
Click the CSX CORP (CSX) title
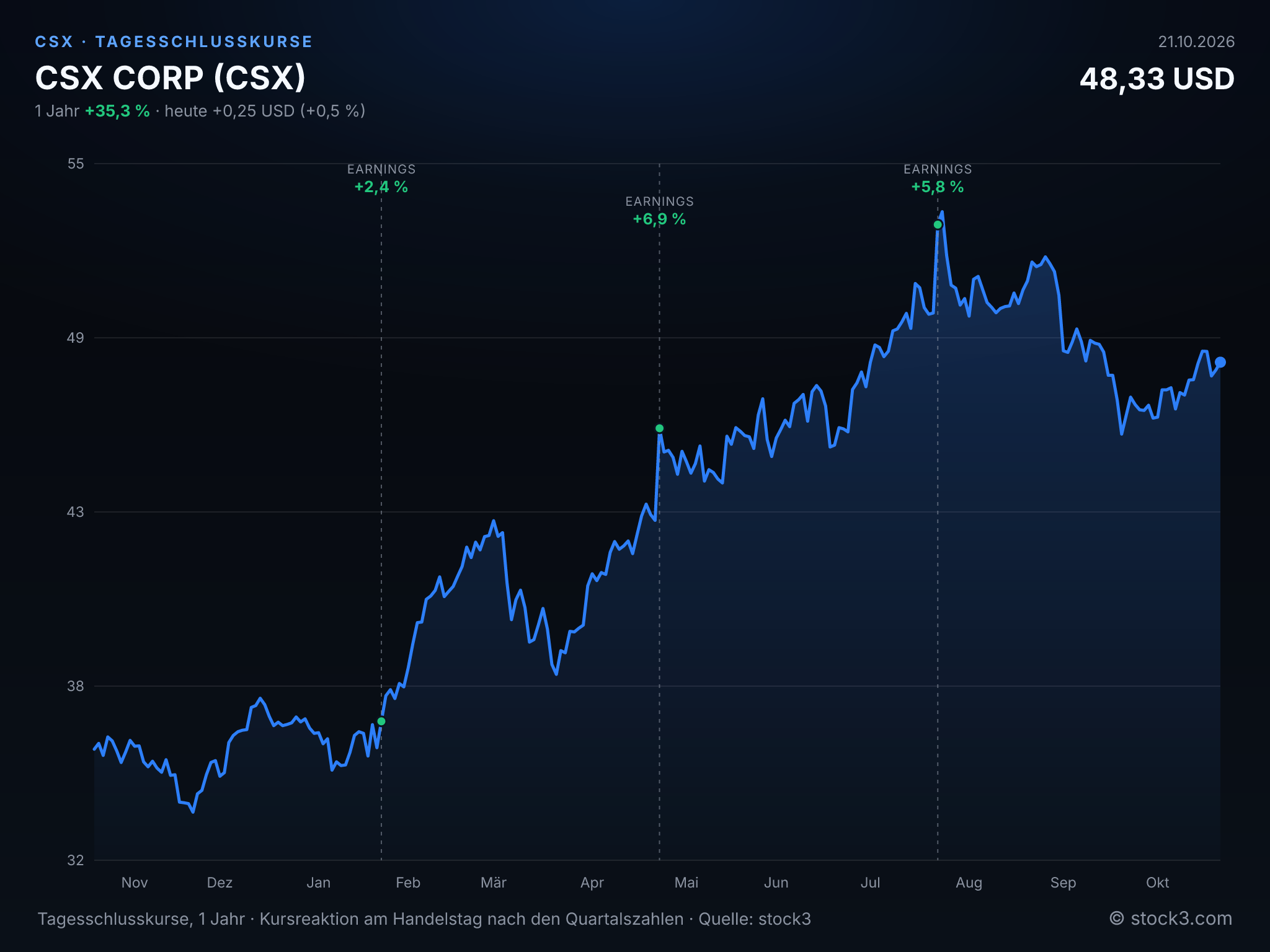(x=171, y=78)
